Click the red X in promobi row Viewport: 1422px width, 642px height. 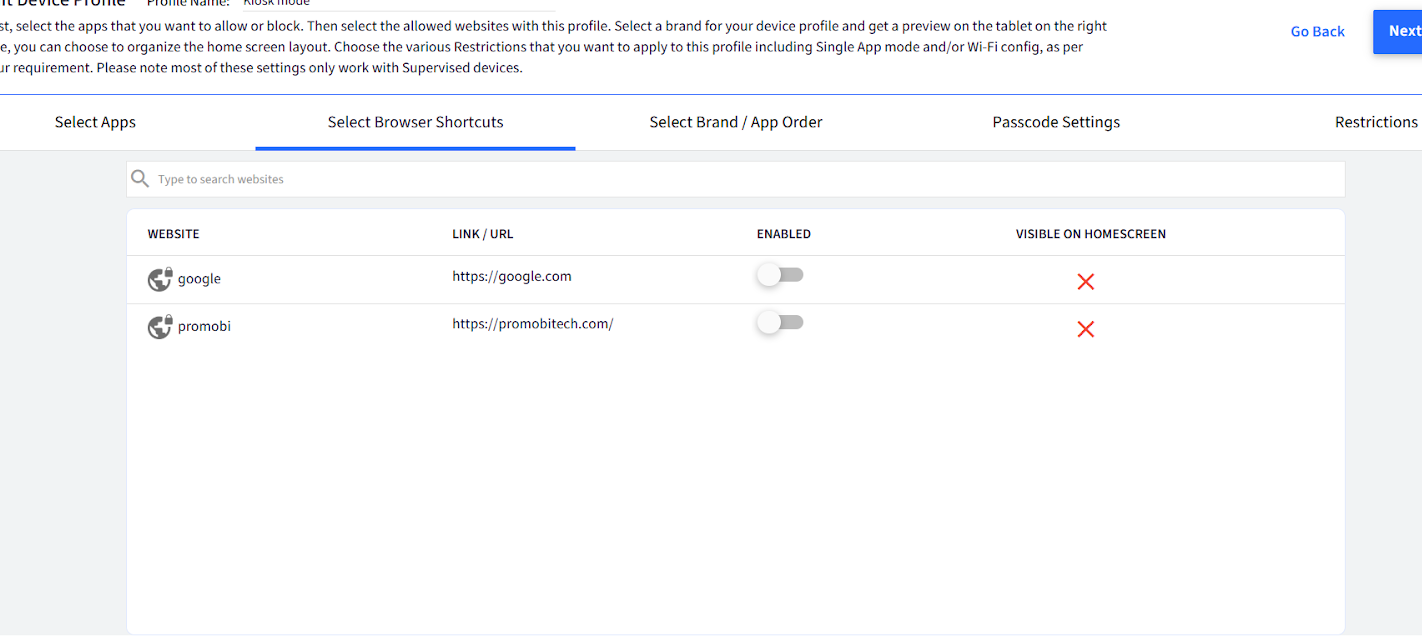pos(1085,329)
